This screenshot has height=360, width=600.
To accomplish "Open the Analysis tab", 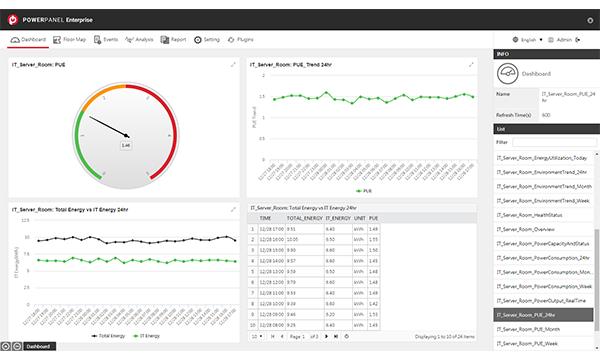I will (x=139, y=39).
